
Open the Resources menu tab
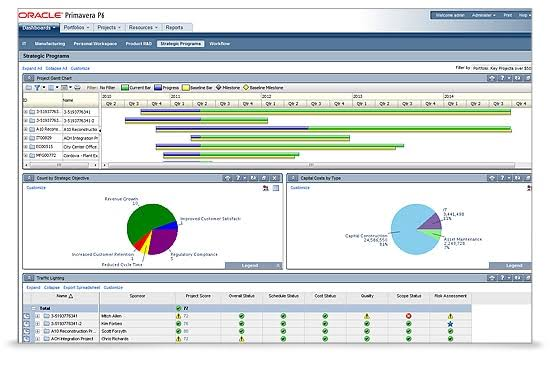click(x=143, y=27)
